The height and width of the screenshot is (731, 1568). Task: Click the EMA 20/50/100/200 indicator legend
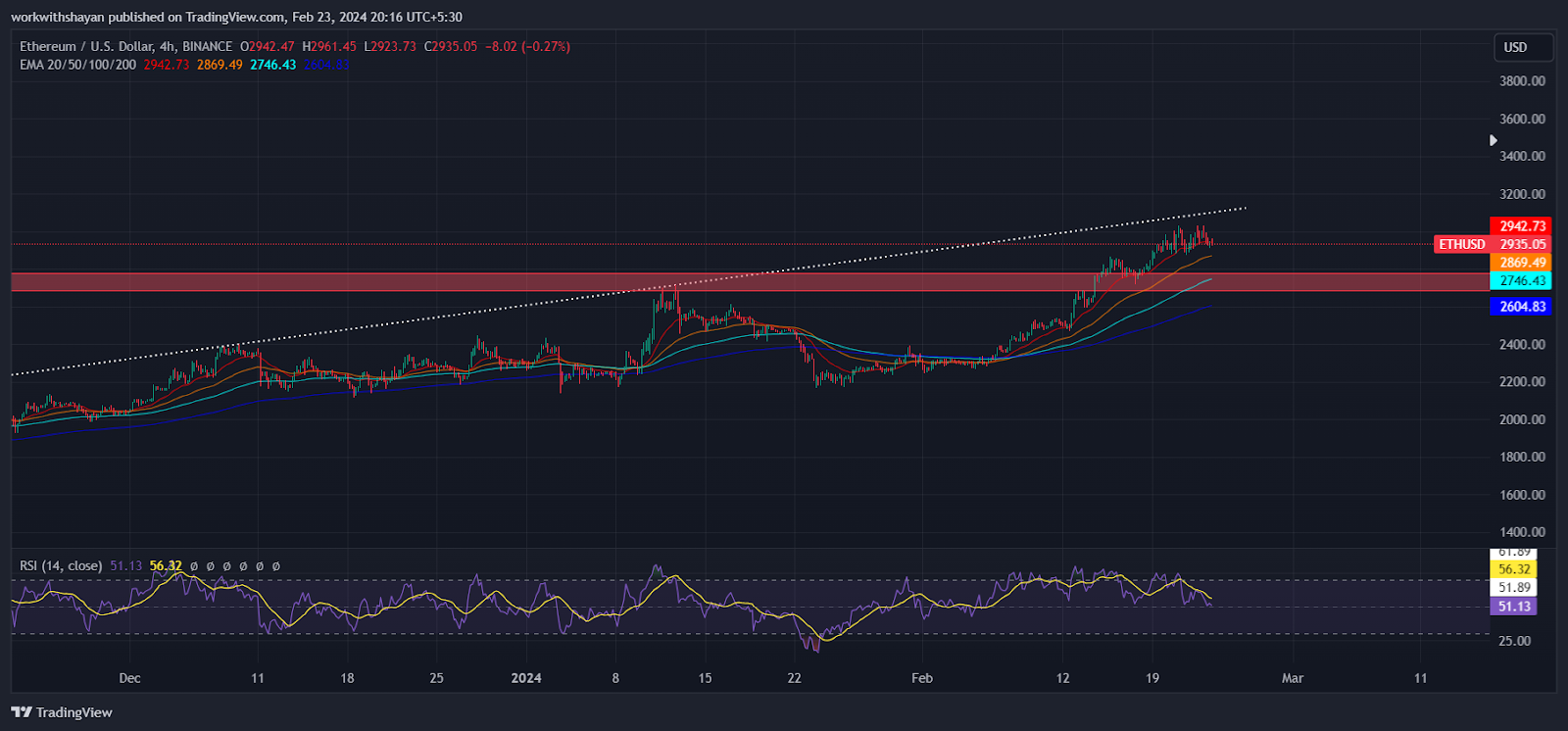pos(77,65)
